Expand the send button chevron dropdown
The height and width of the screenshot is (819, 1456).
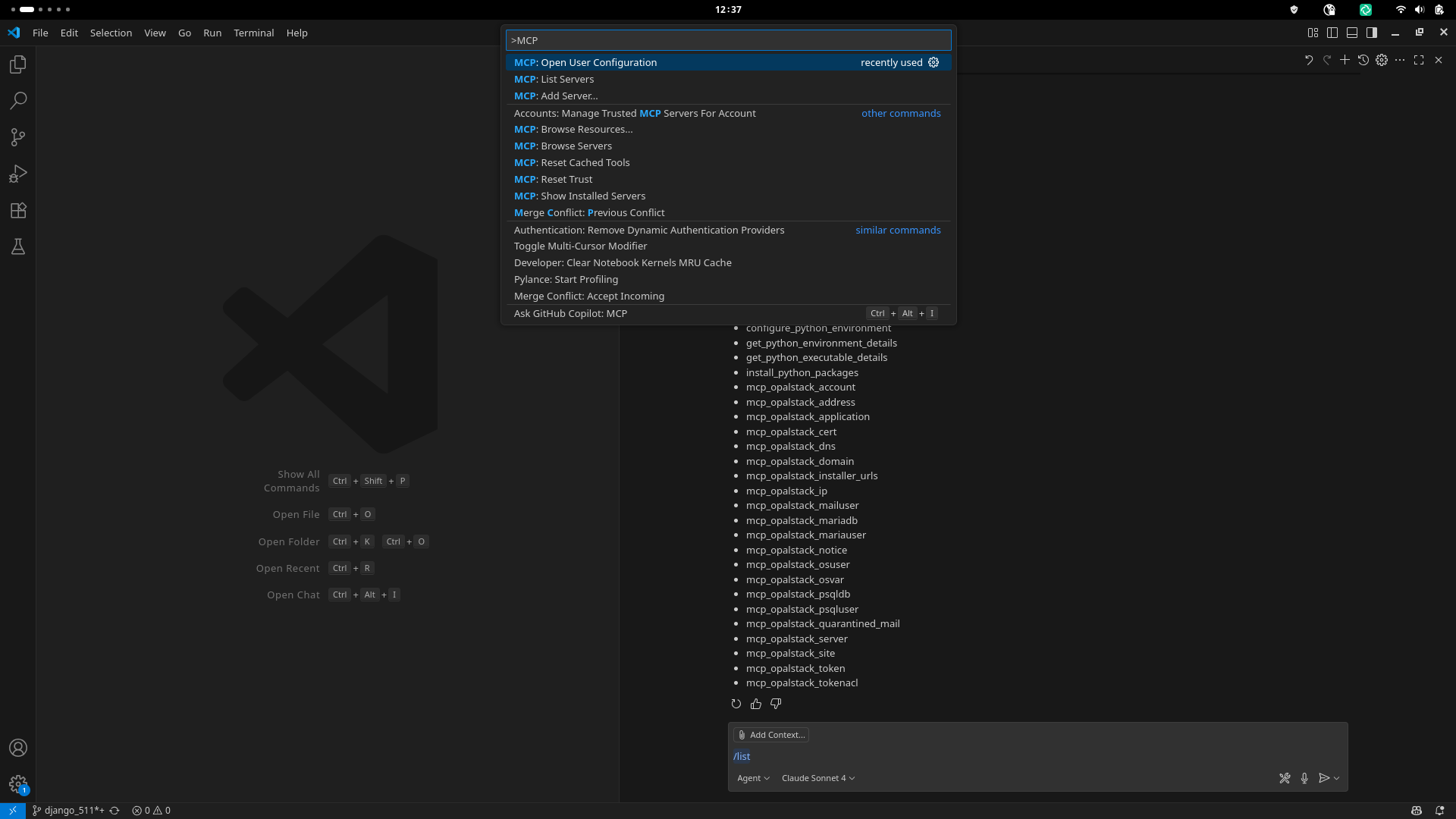click(1335, 777)
